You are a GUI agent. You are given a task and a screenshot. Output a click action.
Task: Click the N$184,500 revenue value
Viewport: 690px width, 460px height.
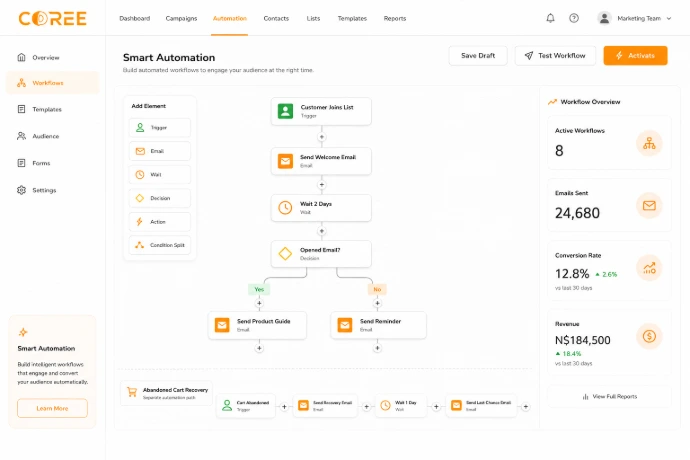(x=583, y=340)
